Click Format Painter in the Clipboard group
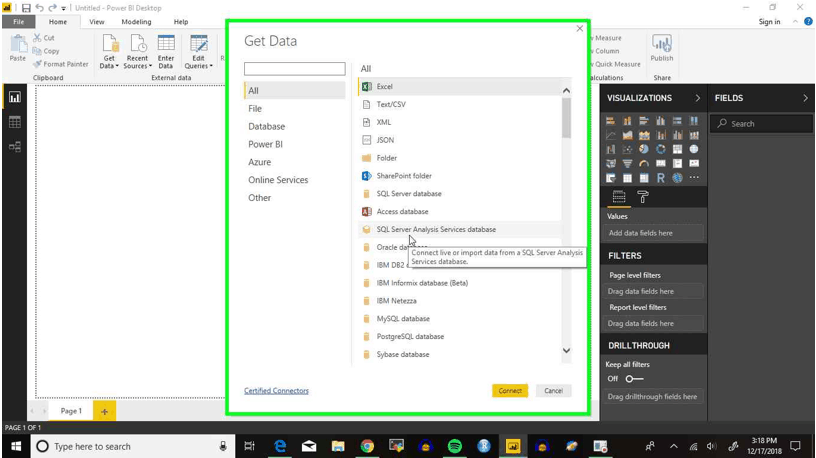This screenshot has width=816, height=458. (60, 64)
